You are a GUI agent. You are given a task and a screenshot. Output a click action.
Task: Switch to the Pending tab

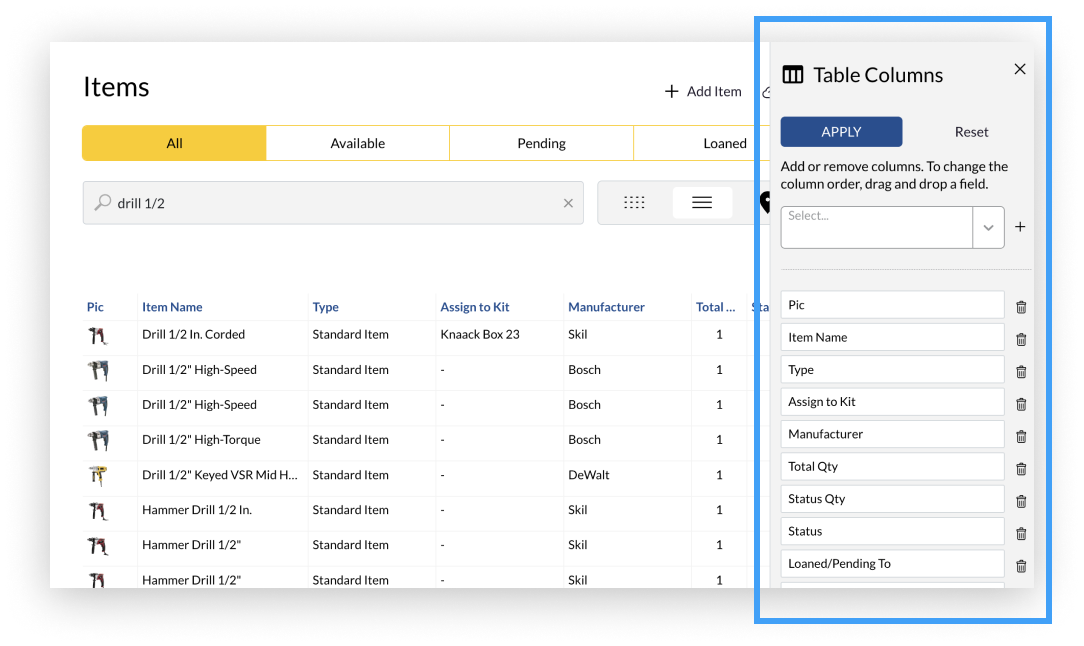pyautogui.click(x=541, y=143)
